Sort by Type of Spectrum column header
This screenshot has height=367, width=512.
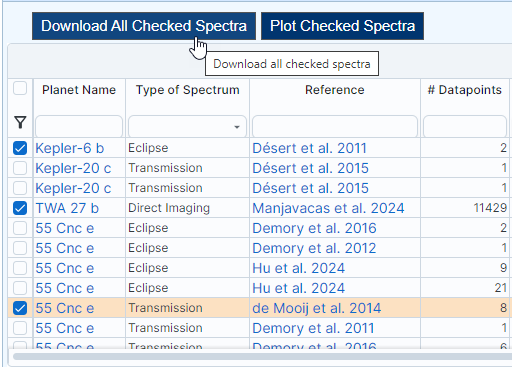pos(187,90)
